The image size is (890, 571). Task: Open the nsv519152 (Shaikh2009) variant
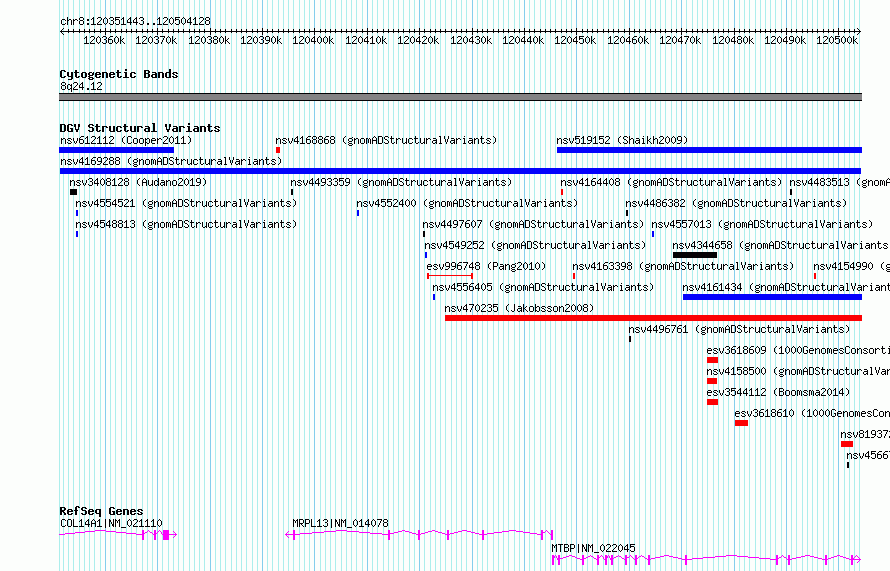tap(622, 140)
